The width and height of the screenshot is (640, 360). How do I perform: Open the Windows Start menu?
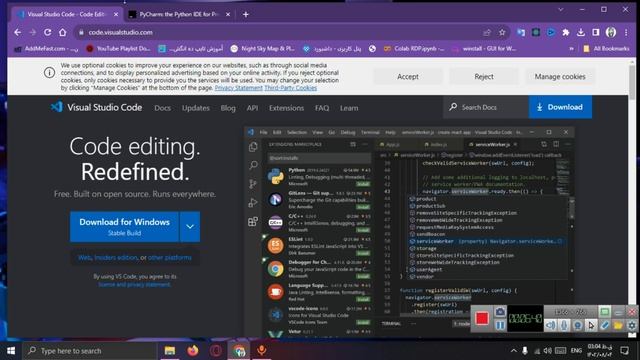click(11, 351)
